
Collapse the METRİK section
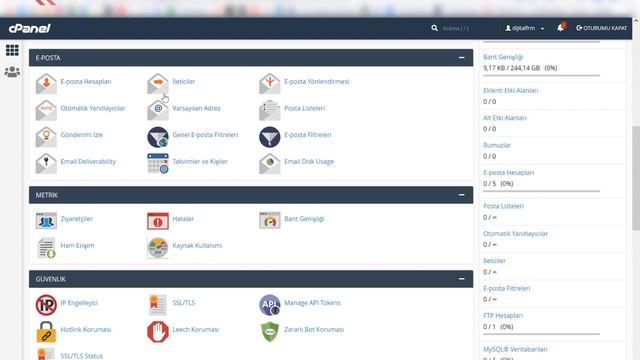[x=461, y=195]
